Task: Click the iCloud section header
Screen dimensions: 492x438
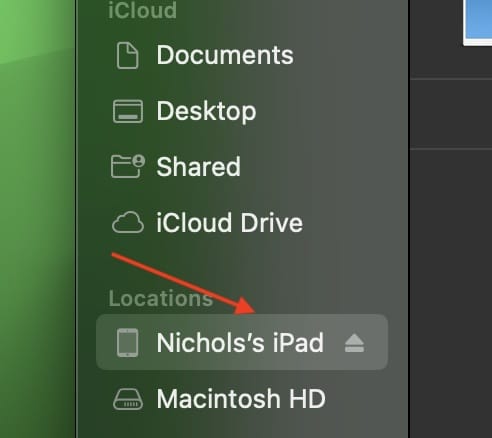Action: (142, 10)
